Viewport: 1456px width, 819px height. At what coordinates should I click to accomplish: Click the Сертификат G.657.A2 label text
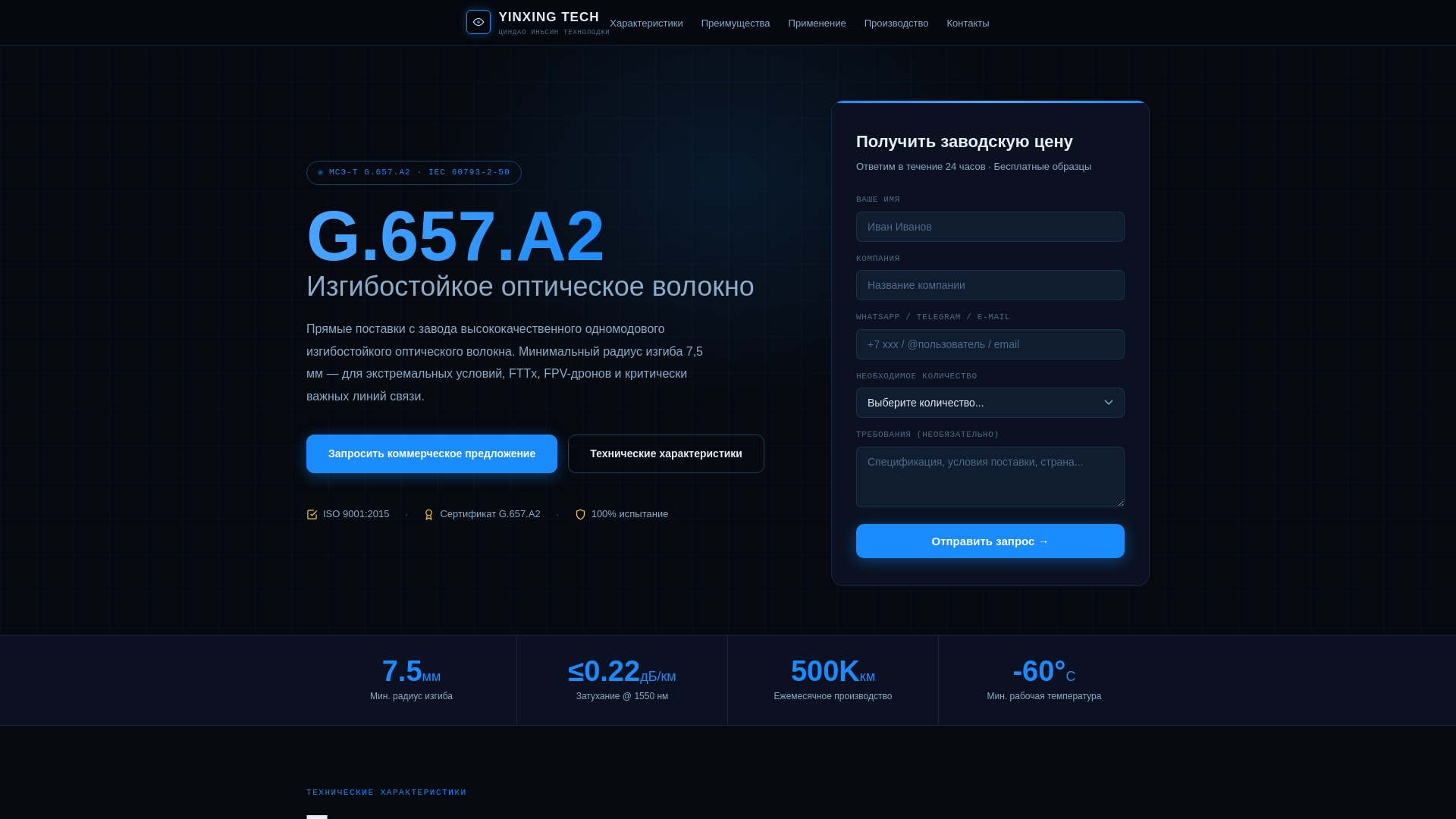click(x=490, y=514)
